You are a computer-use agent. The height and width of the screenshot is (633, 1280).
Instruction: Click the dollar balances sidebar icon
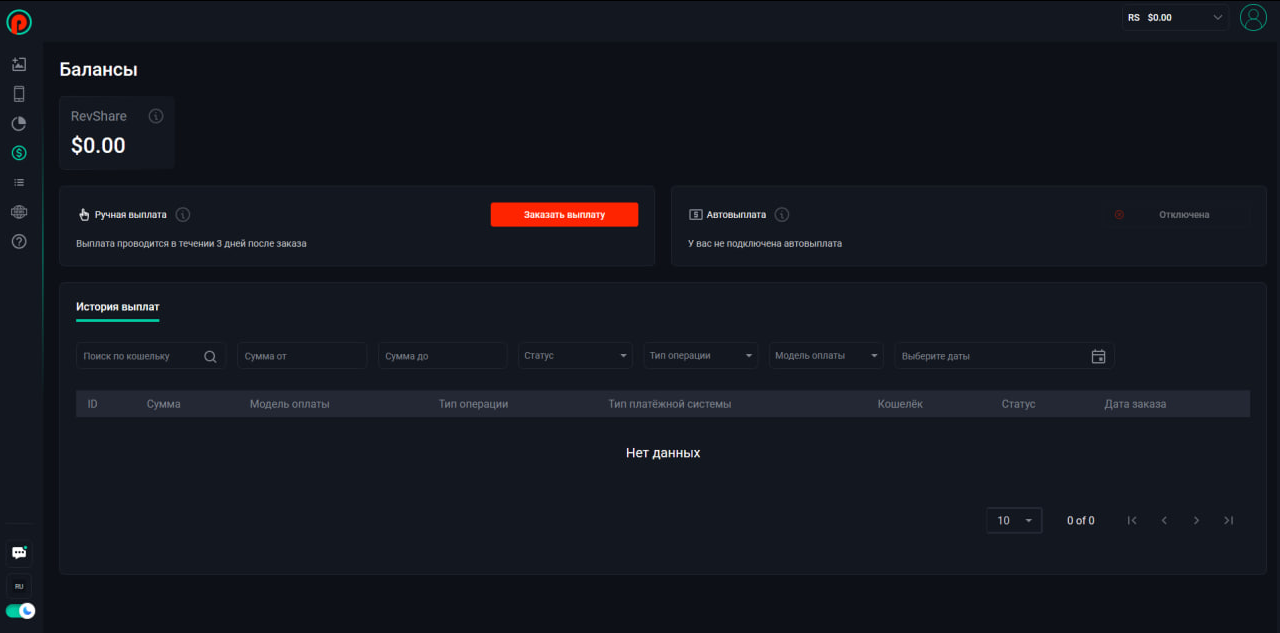click(x=19, y=153)
